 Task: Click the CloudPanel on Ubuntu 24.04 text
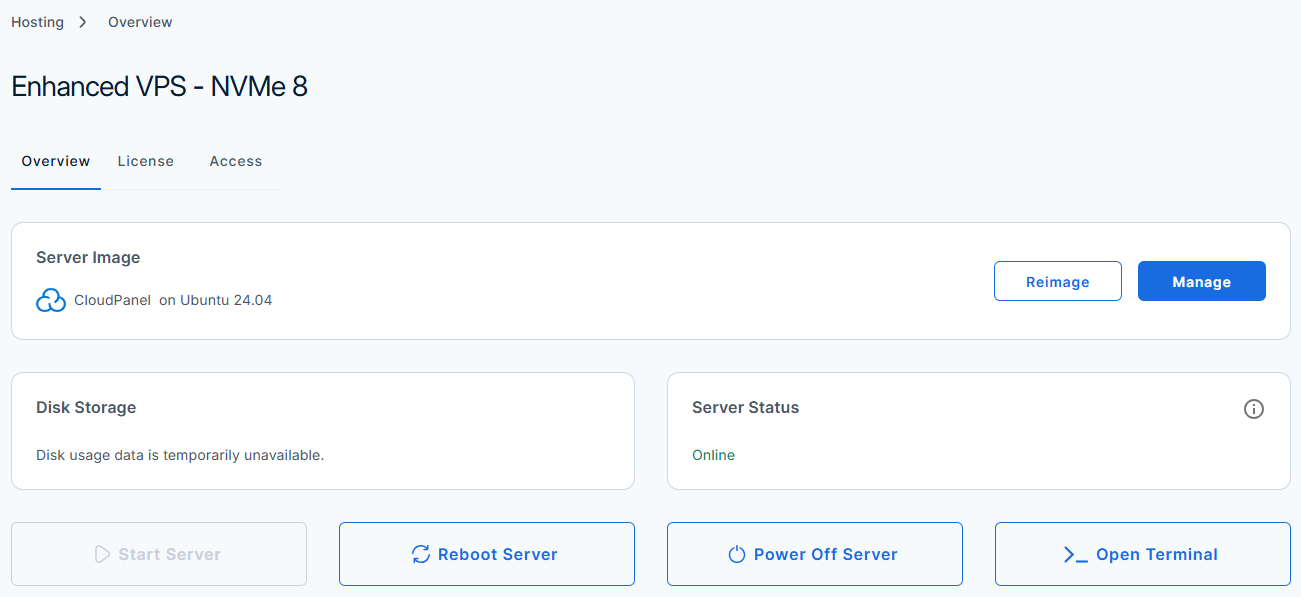(x=173, y=300)
